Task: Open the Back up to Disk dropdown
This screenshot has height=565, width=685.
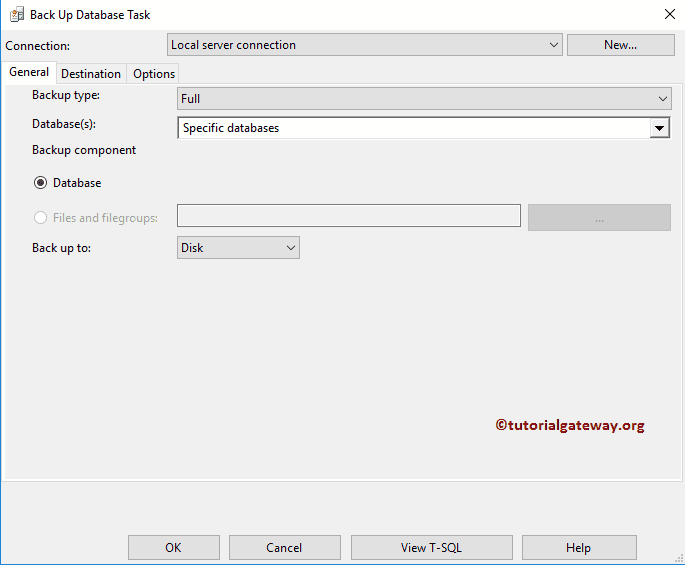Action: click(x=238, y=248)
